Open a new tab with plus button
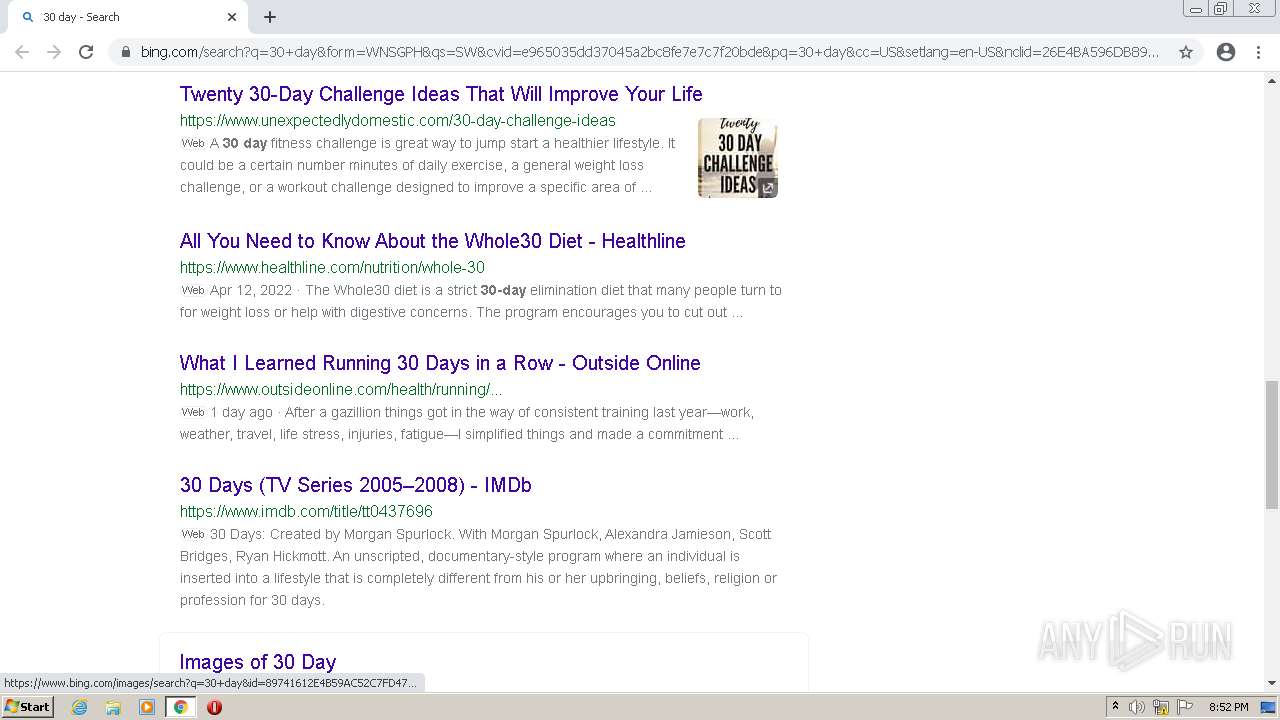Image resolution: width=1280 pixels, height=720 pixels. click(x=270, y=17)
